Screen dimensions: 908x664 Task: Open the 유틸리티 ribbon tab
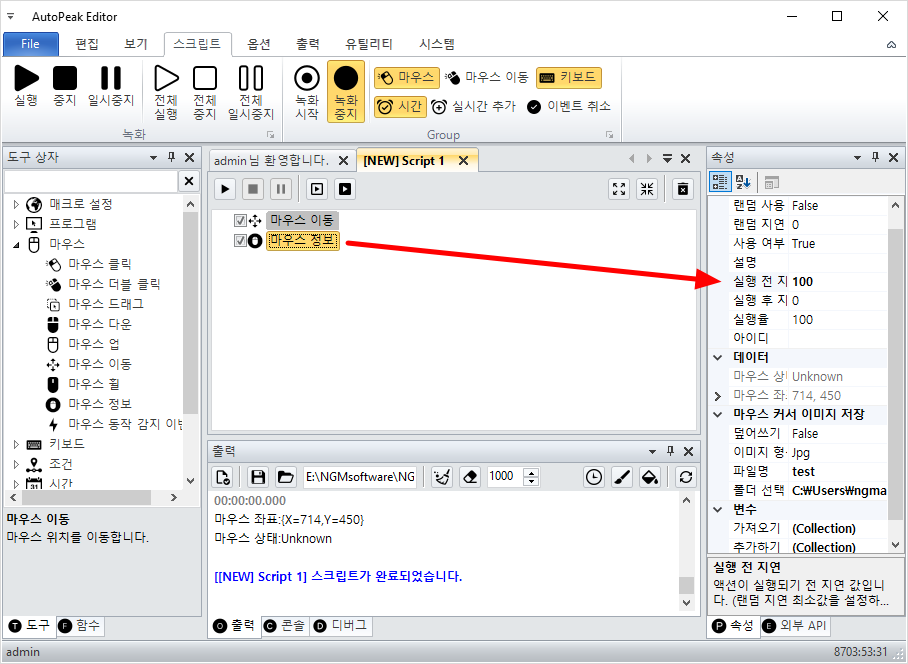point(369,44)
